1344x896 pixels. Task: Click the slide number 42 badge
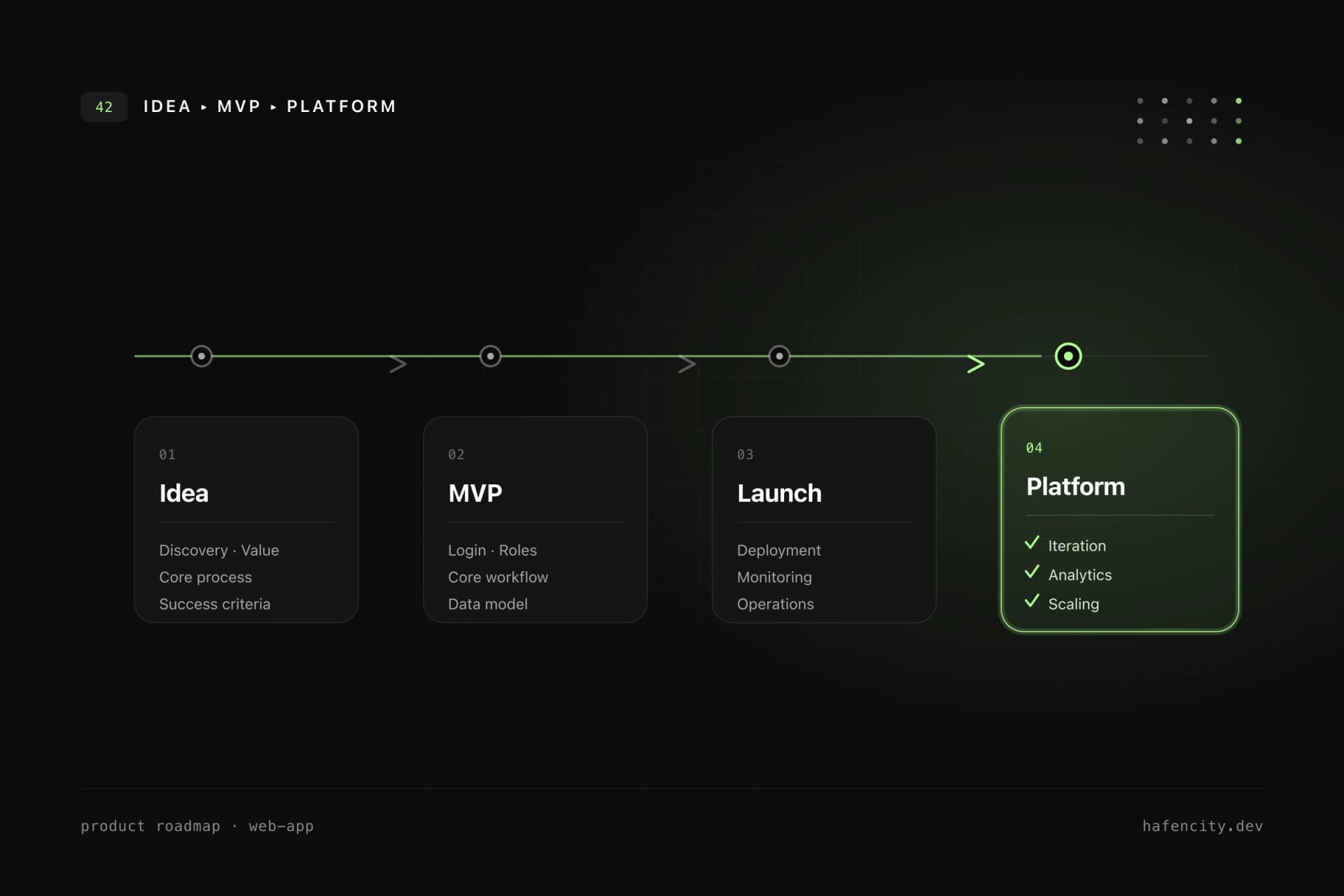click(104, 107)
